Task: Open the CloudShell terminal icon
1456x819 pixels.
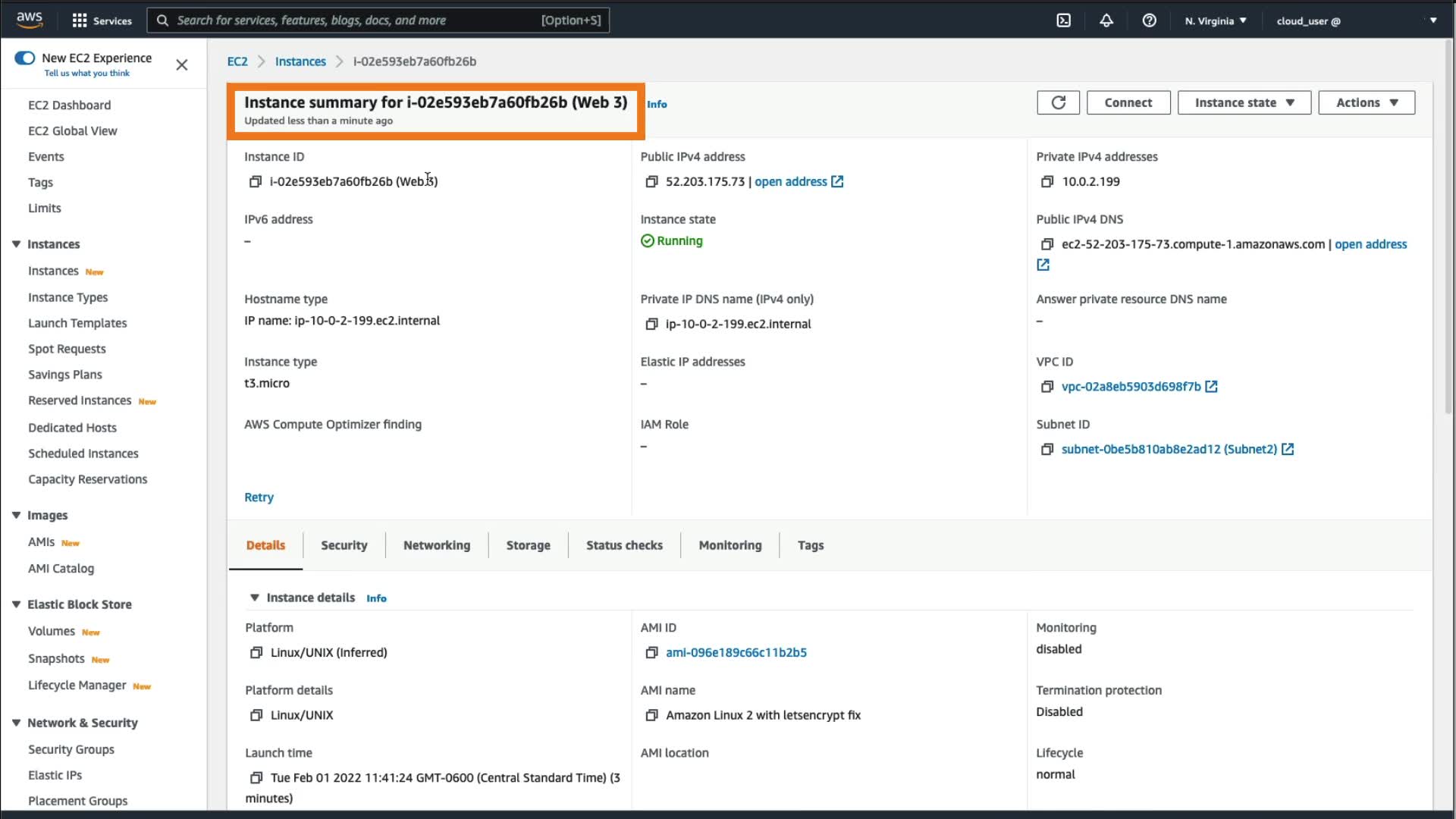Action: (1063, 20)
